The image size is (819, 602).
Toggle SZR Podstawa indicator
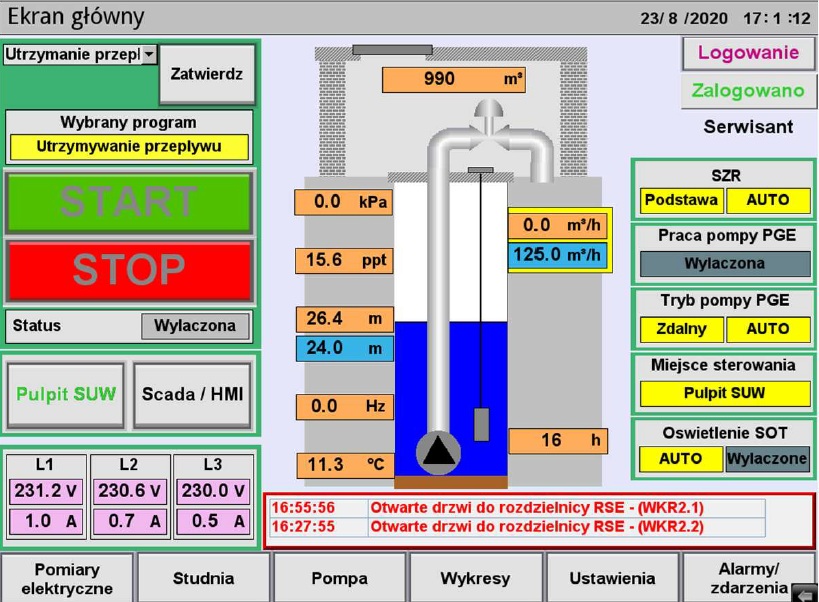click(682, 200)
